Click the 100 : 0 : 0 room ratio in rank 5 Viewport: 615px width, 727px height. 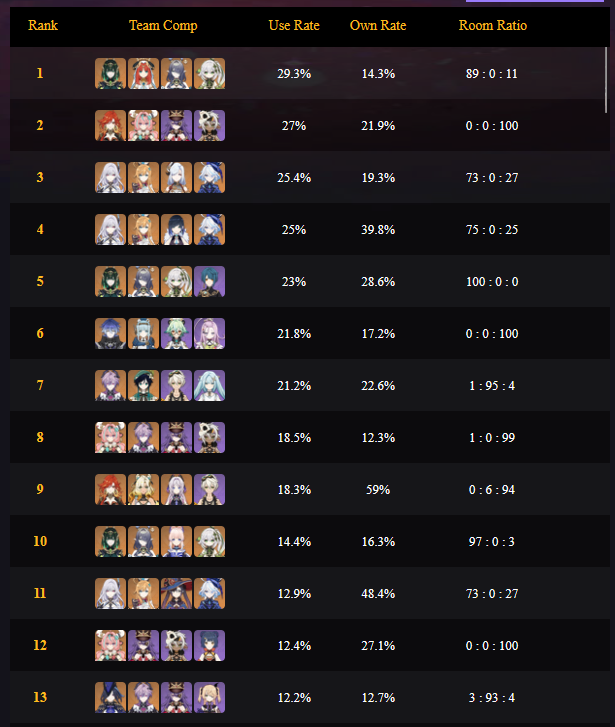[492, 281]
